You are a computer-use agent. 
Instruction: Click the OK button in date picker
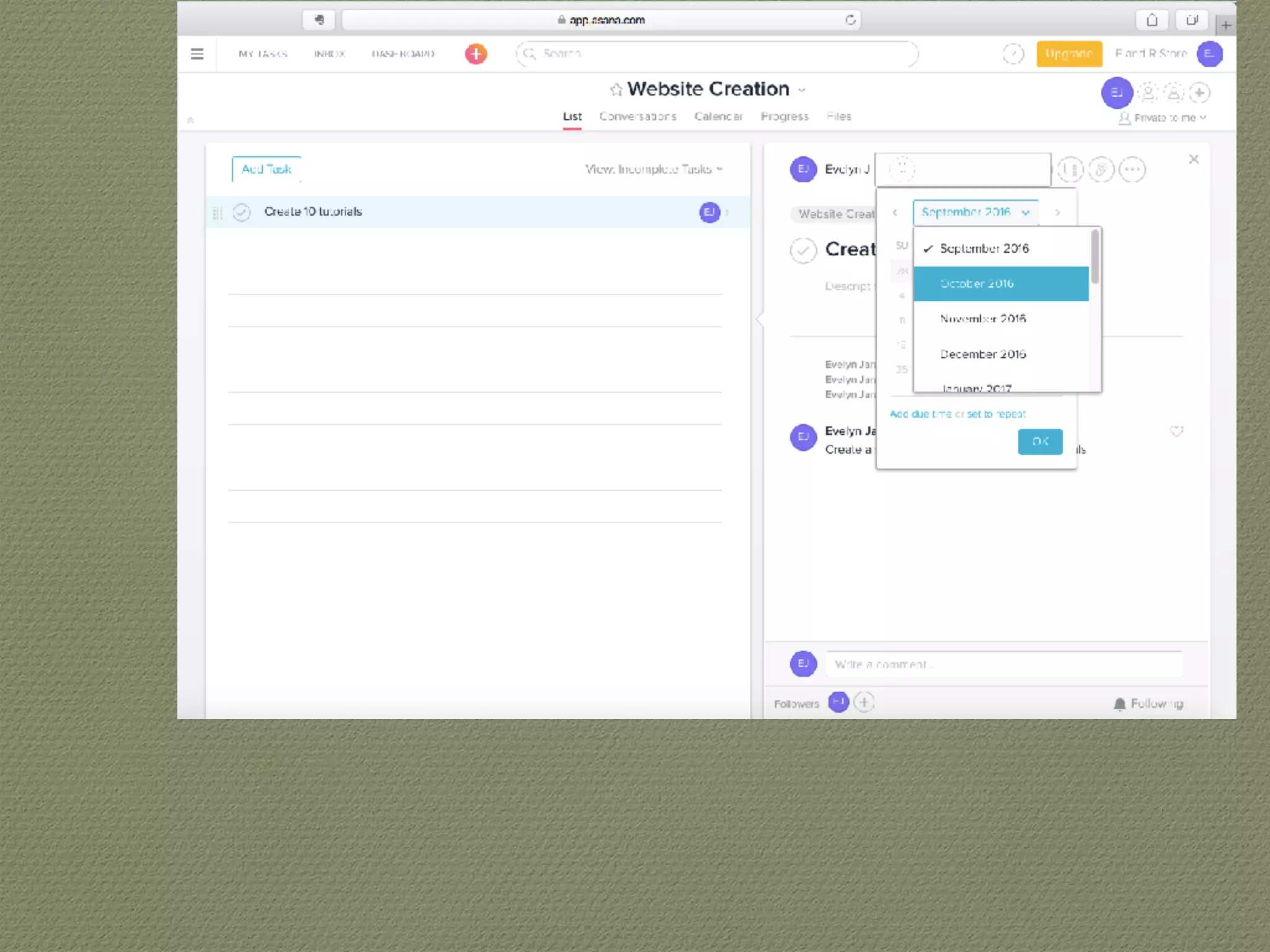tap(1040, 441)
